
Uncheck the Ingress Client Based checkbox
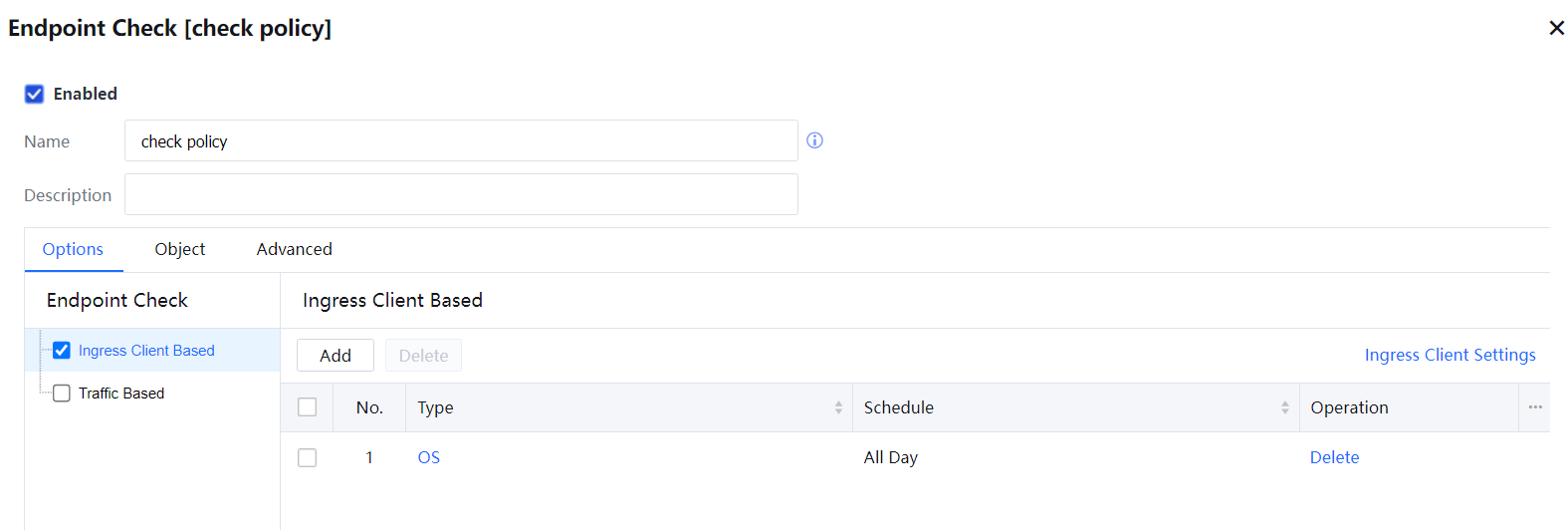62,351
